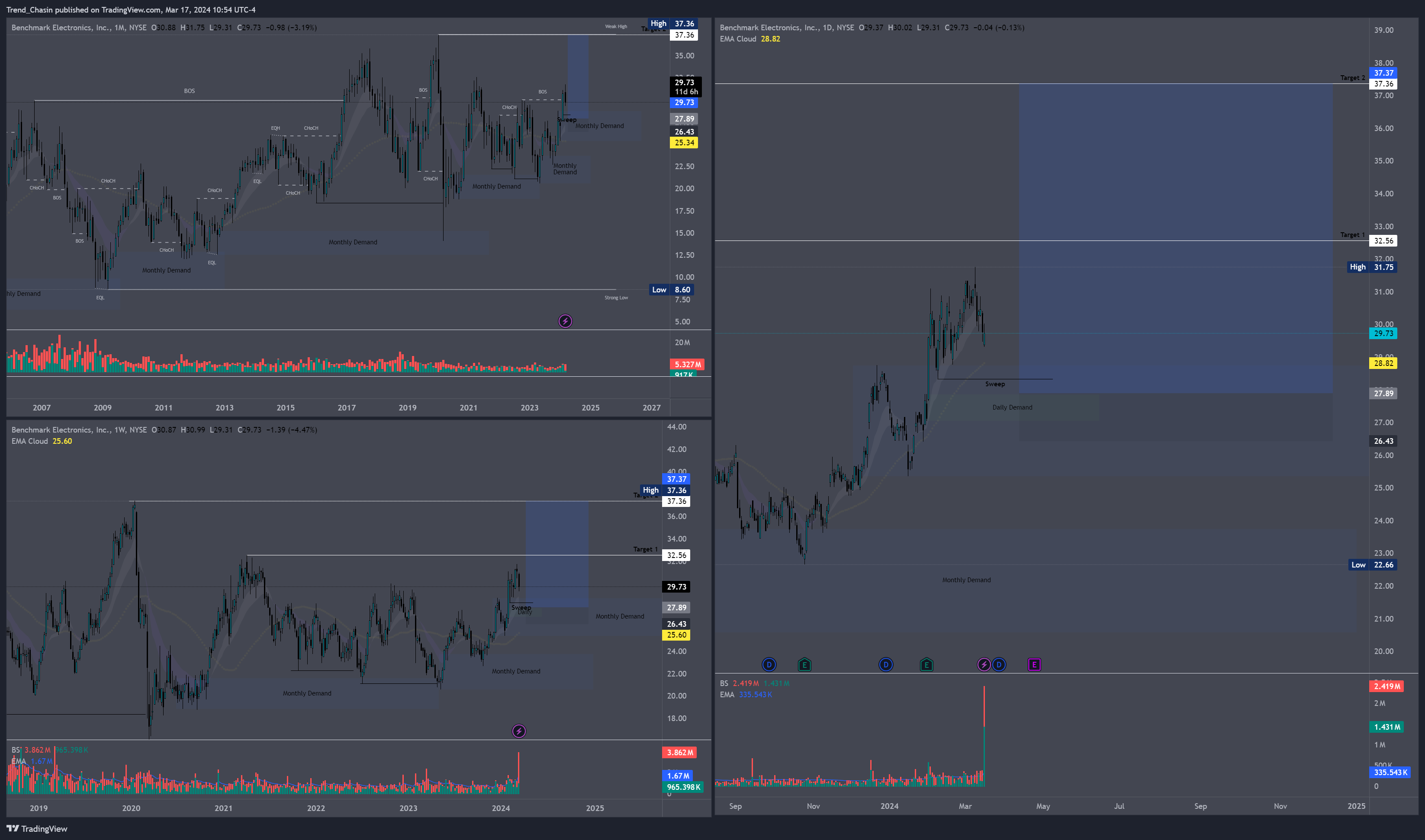Click the Target 1 label on weekly chart
This screenshot has height=840, width=1425.
pyautogui.click(x=645, y=550)
